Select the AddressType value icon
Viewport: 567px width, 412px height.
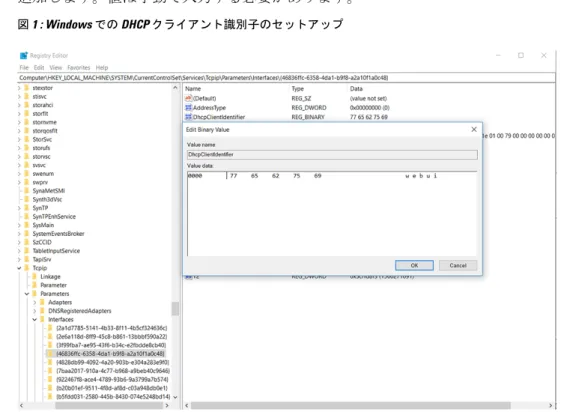188,107
